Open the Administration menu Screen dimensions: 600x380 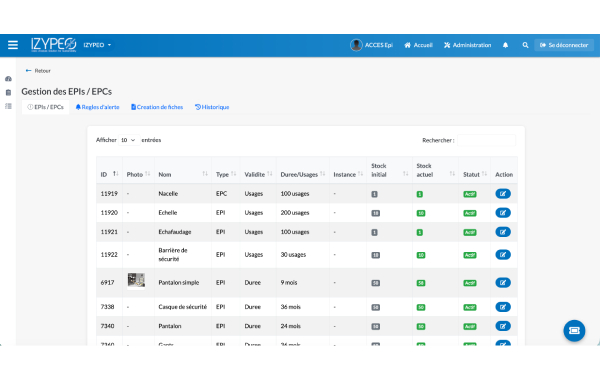[467, 45]
